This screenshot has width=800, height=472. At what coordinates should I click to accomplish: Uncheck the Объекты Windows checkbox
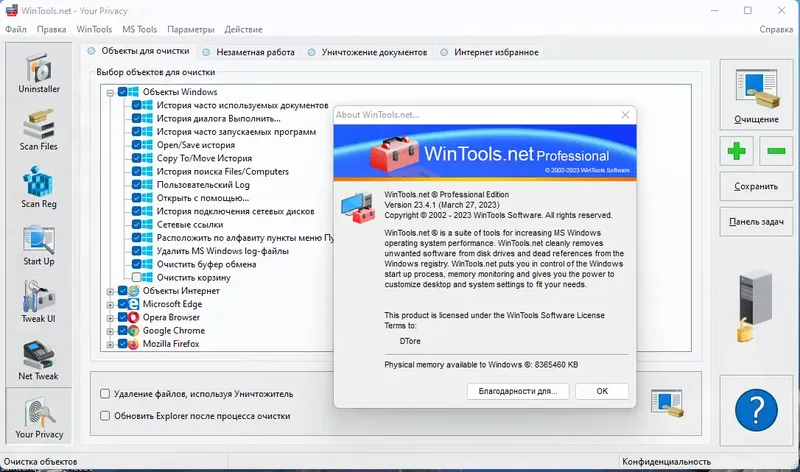pyautogui.click(x=122, y=92)
